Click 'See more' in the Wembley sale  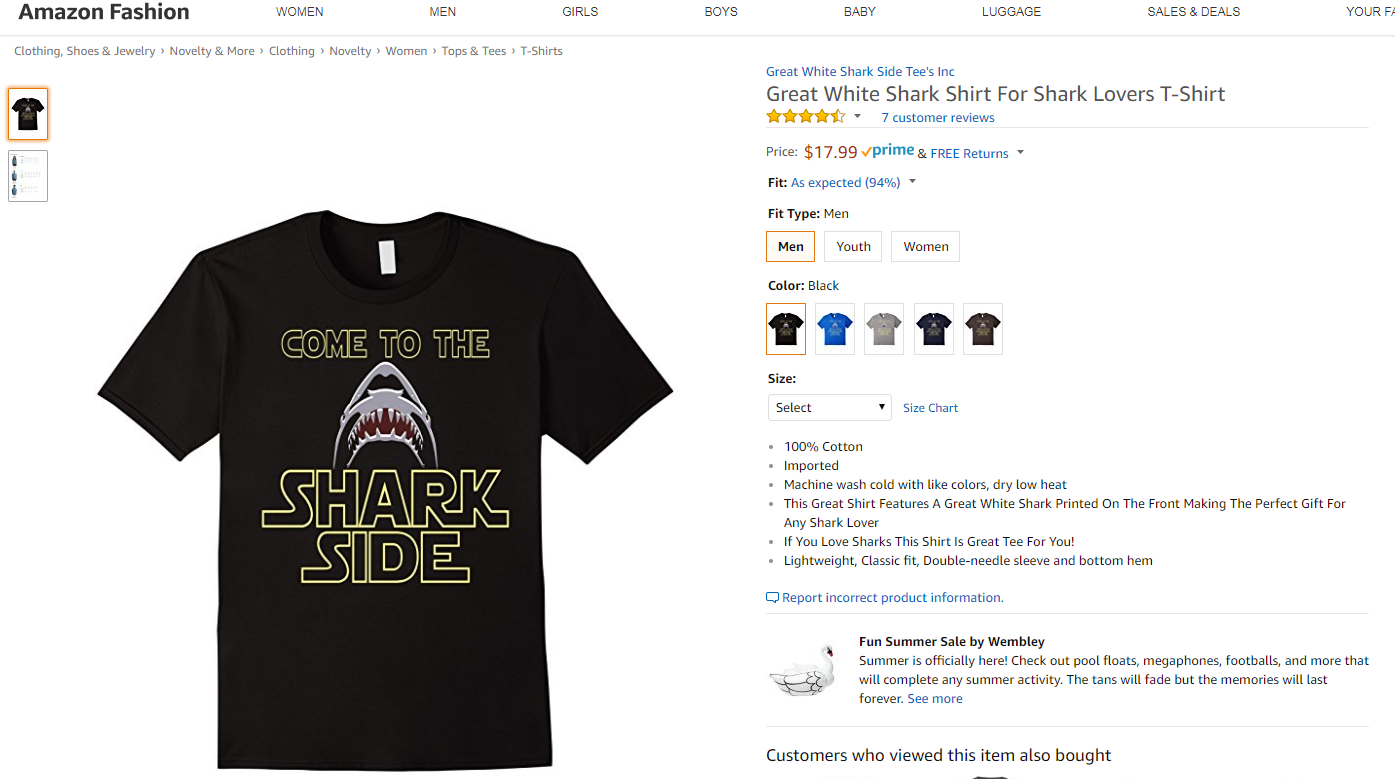coord(934,698)
